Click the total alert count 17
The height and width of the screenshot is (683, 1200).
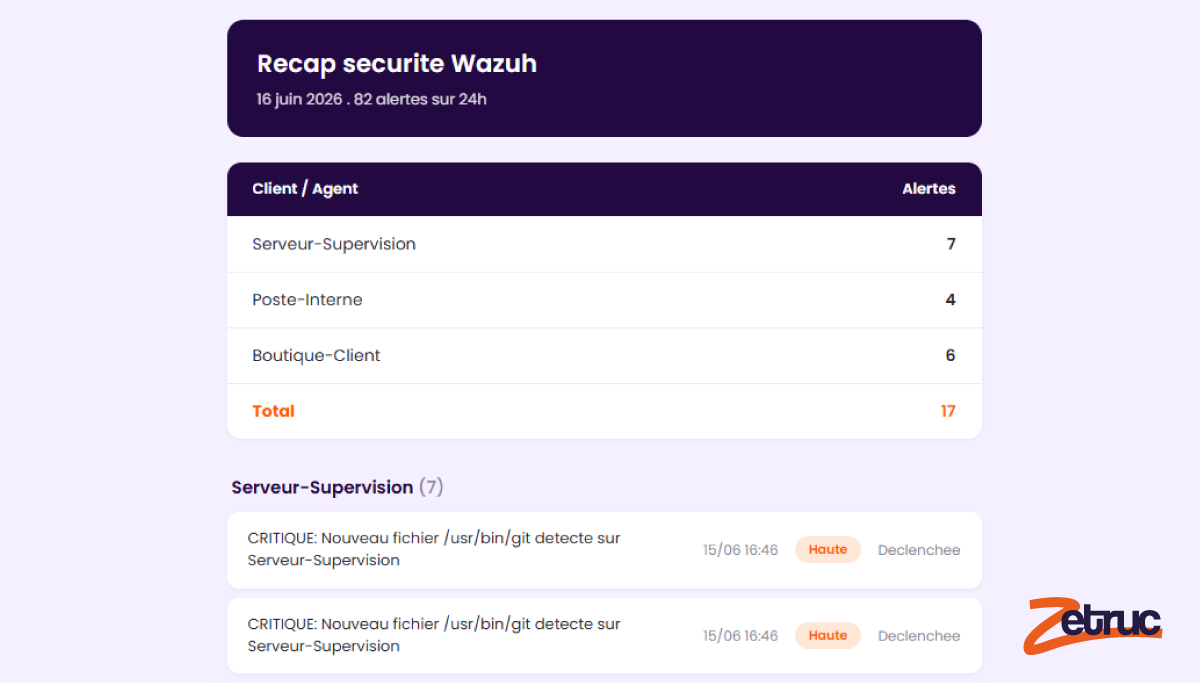(x=948, y=411)
